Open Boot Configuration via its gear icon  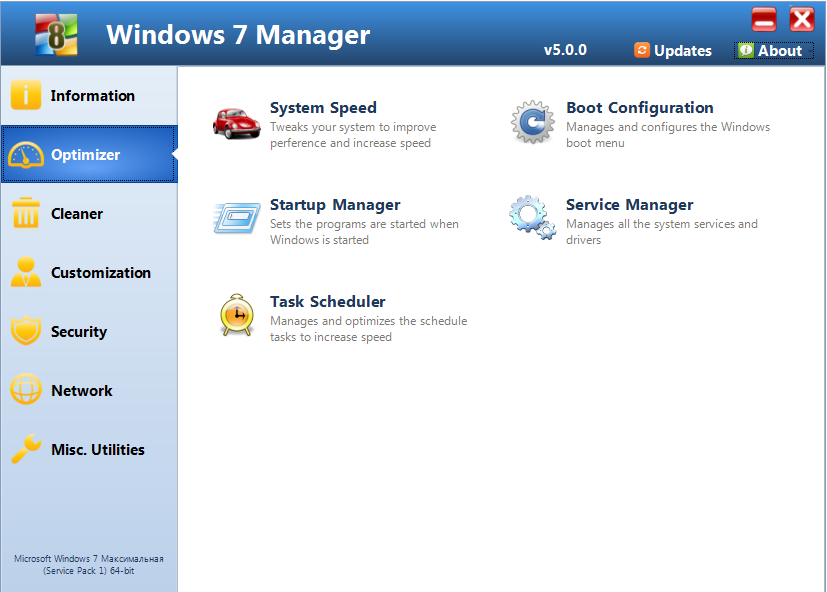coord(533,122)
